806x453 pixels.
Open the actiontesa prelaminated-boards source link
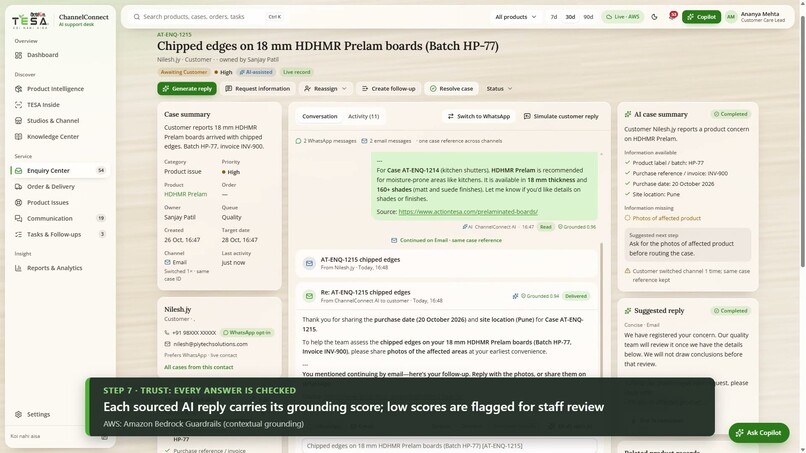[468, 212]
